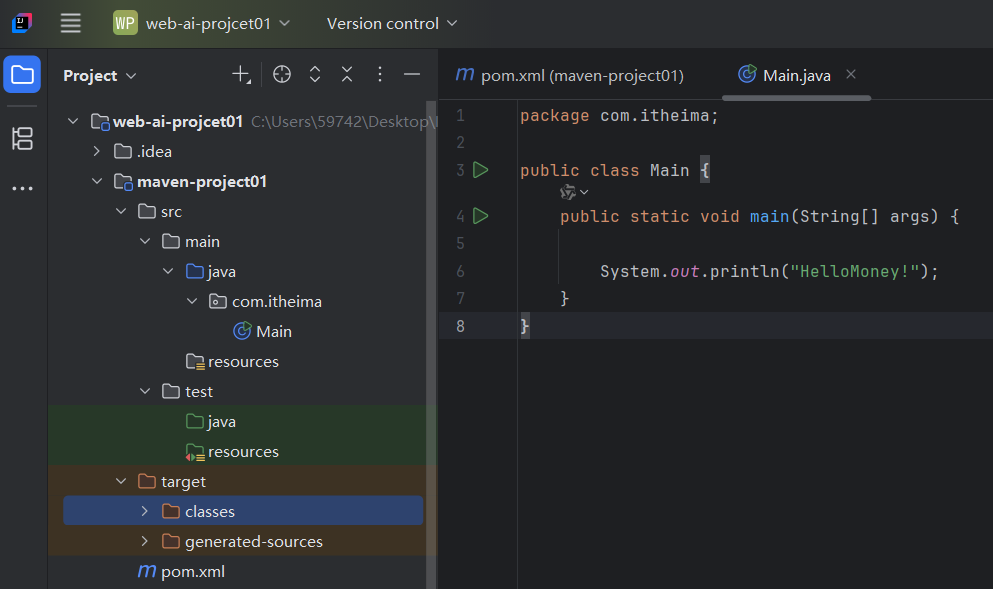Switch to pom.xml (maven-project01) tab
This screenshot has width=993, height=589.
[x=569, y=75]
